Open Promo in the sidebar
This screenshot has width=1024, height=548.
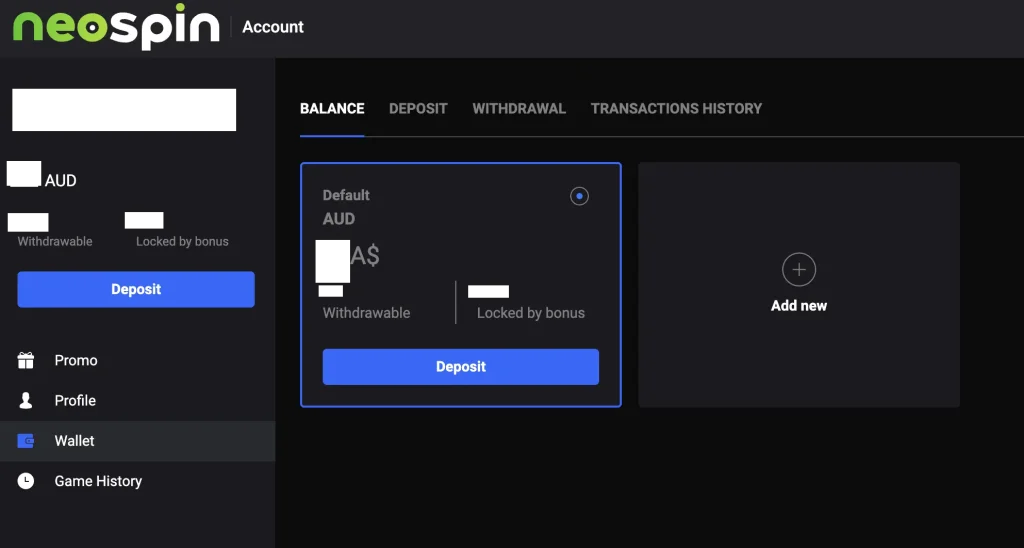137,361
